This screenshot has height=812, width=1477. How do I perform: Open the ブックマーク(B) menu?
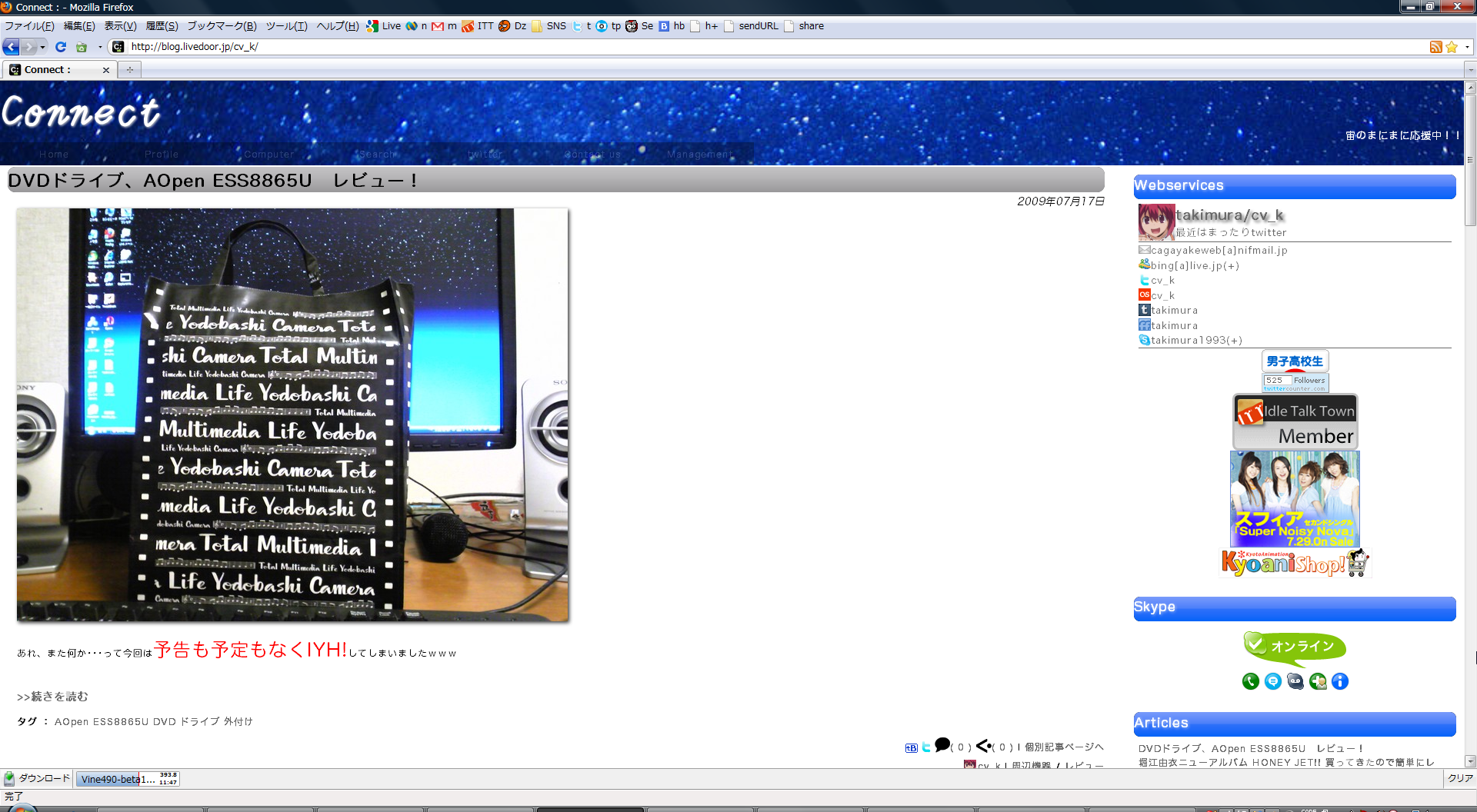pos(222,26)
